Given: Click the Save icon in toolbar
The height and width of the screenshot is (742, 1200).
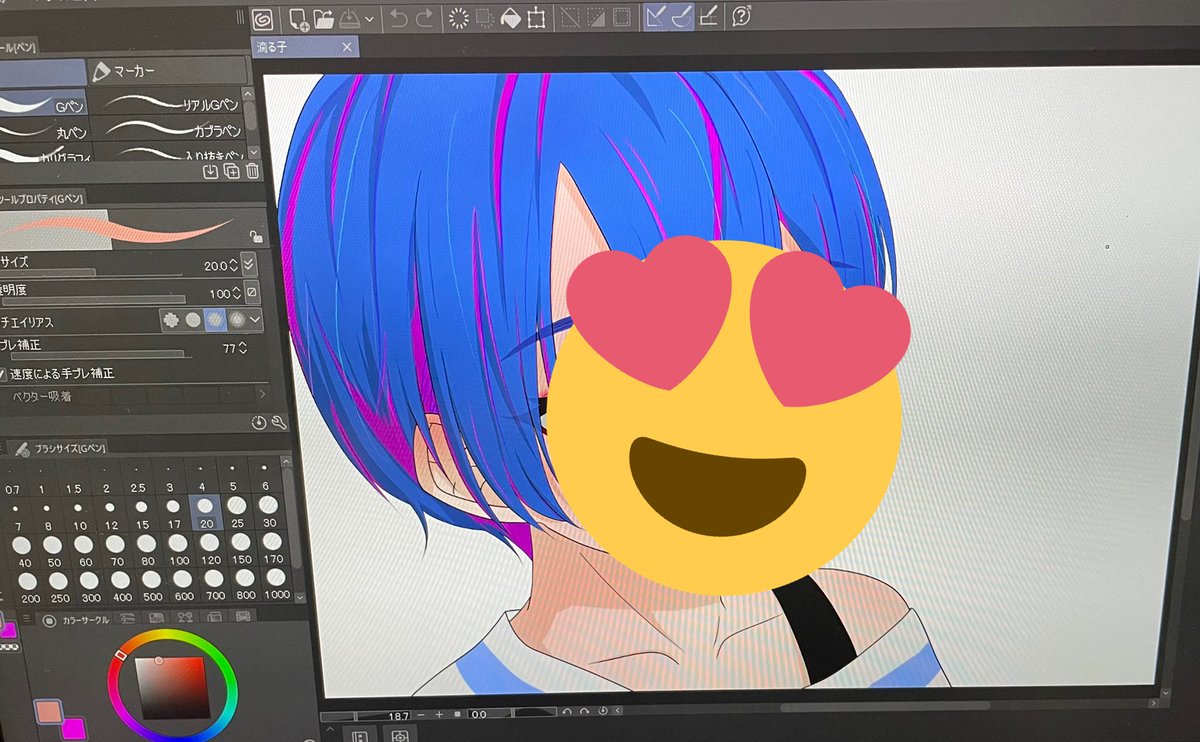Looking at the screenshot, I should [350, 17].
